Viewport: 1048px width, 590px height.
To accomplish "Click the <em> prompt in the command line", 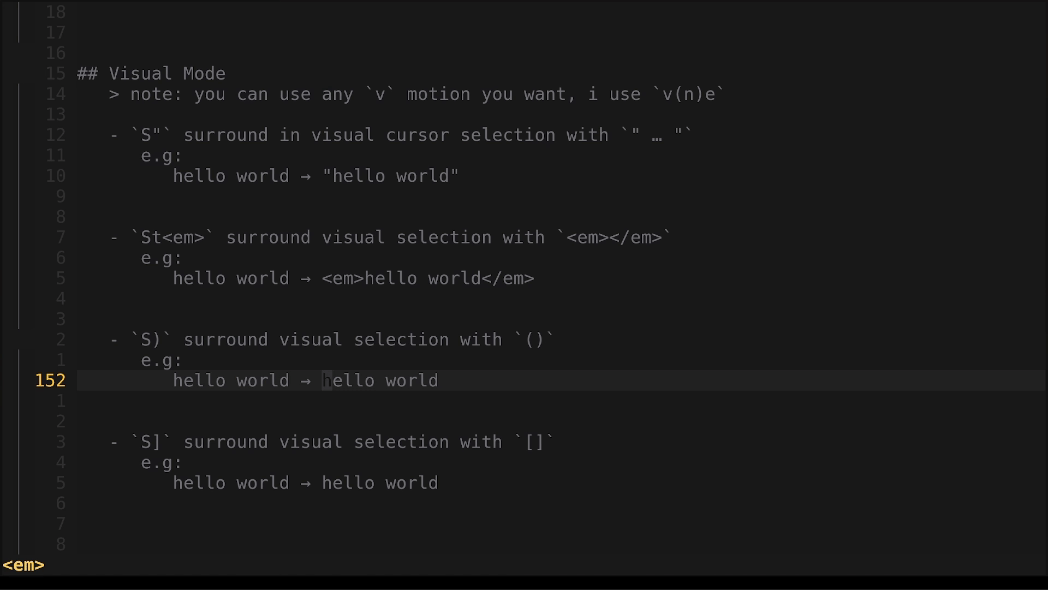I will (x=23, y=565).
